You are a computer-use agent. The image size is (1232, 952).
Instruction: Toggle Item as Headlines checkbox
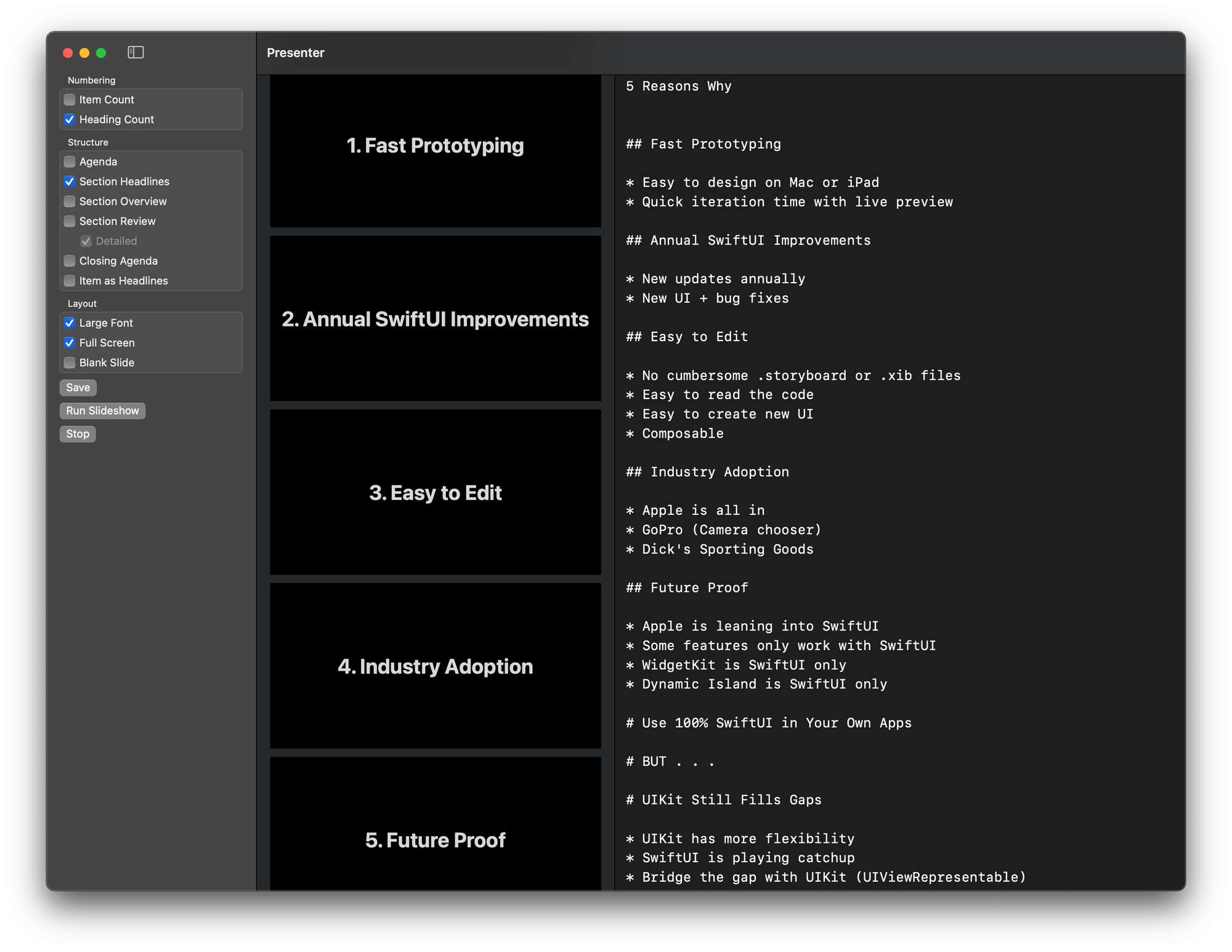click(x=70, y=281)
